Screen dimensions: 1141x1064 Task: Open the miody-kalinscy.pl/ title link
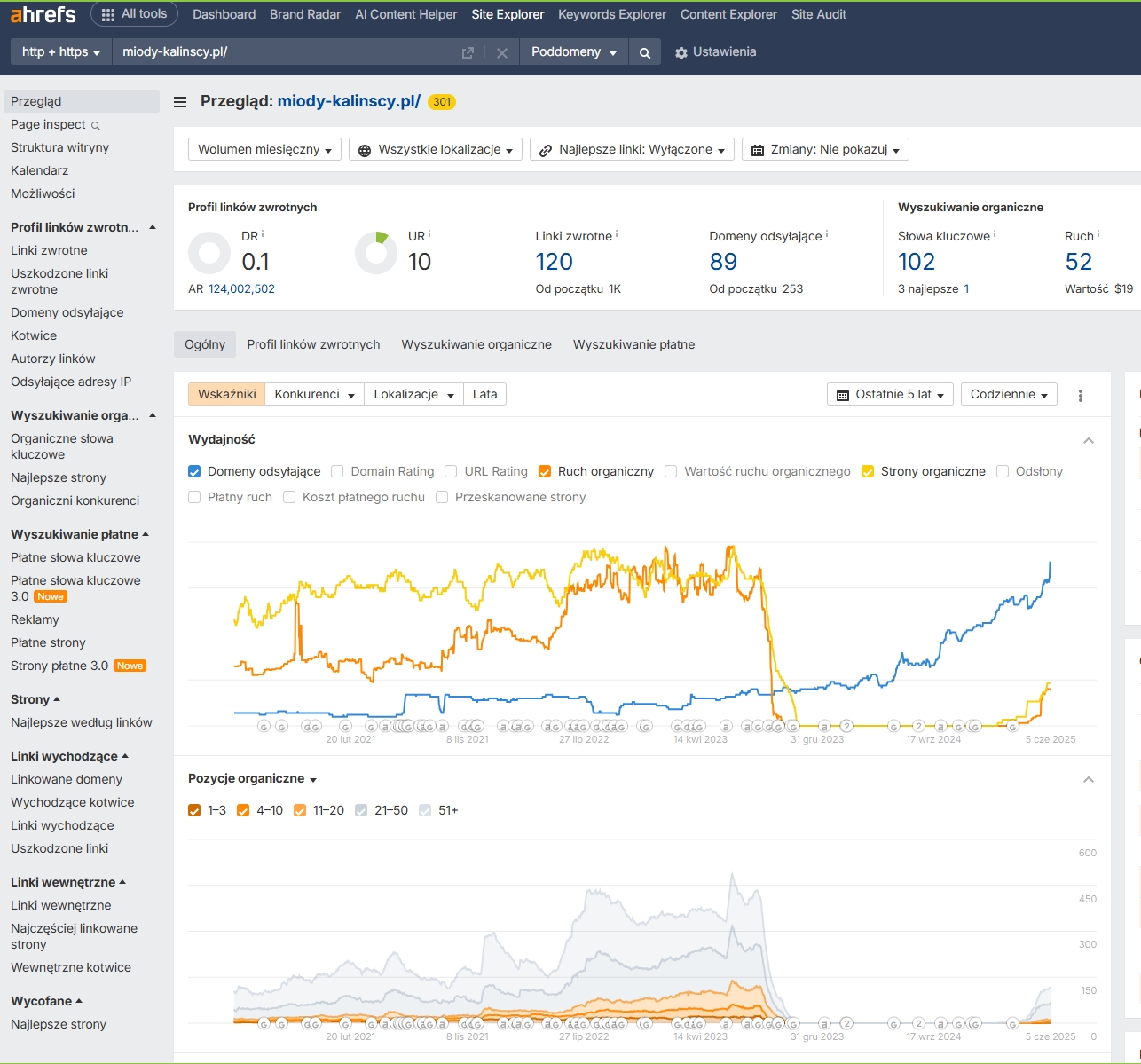349,101
